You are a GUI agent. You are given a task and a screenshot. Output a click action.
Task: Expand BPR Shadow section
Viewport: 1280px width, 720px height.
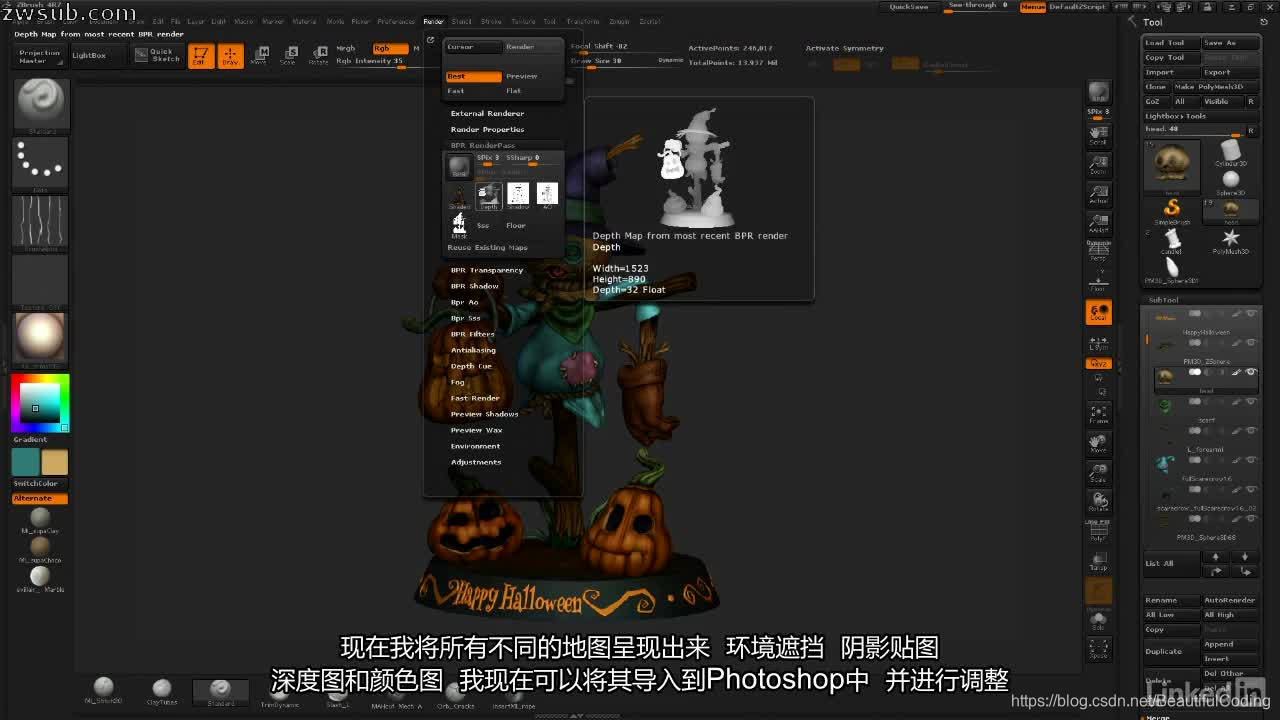(475, 286)
